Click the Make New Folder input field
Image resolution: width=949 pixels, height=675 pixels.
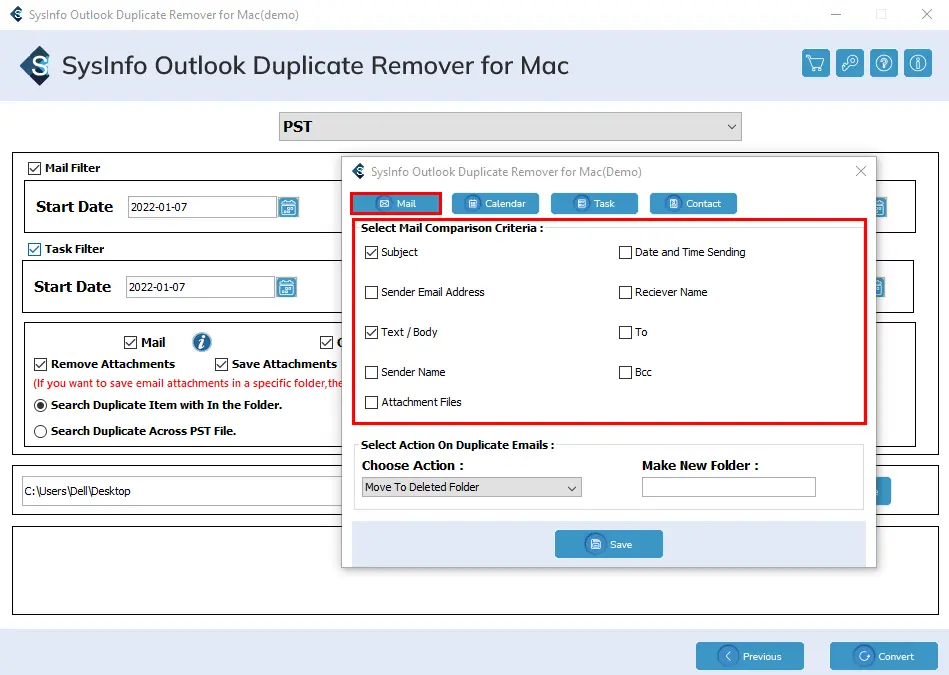point(729,487)
